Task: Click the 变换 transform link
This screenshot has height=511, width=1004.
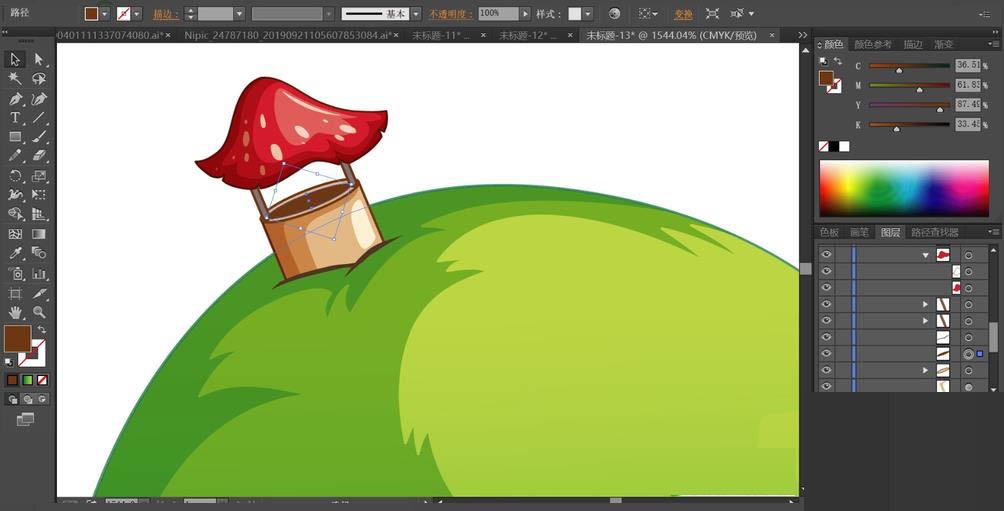Action: pos(683,15)
